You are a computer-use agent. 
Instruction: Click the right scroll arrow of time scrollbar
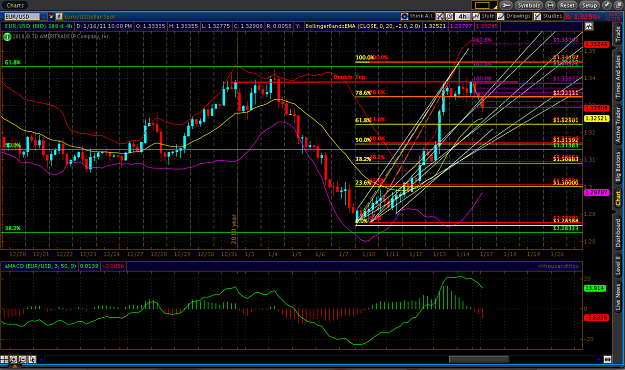[x=598, y=360]
